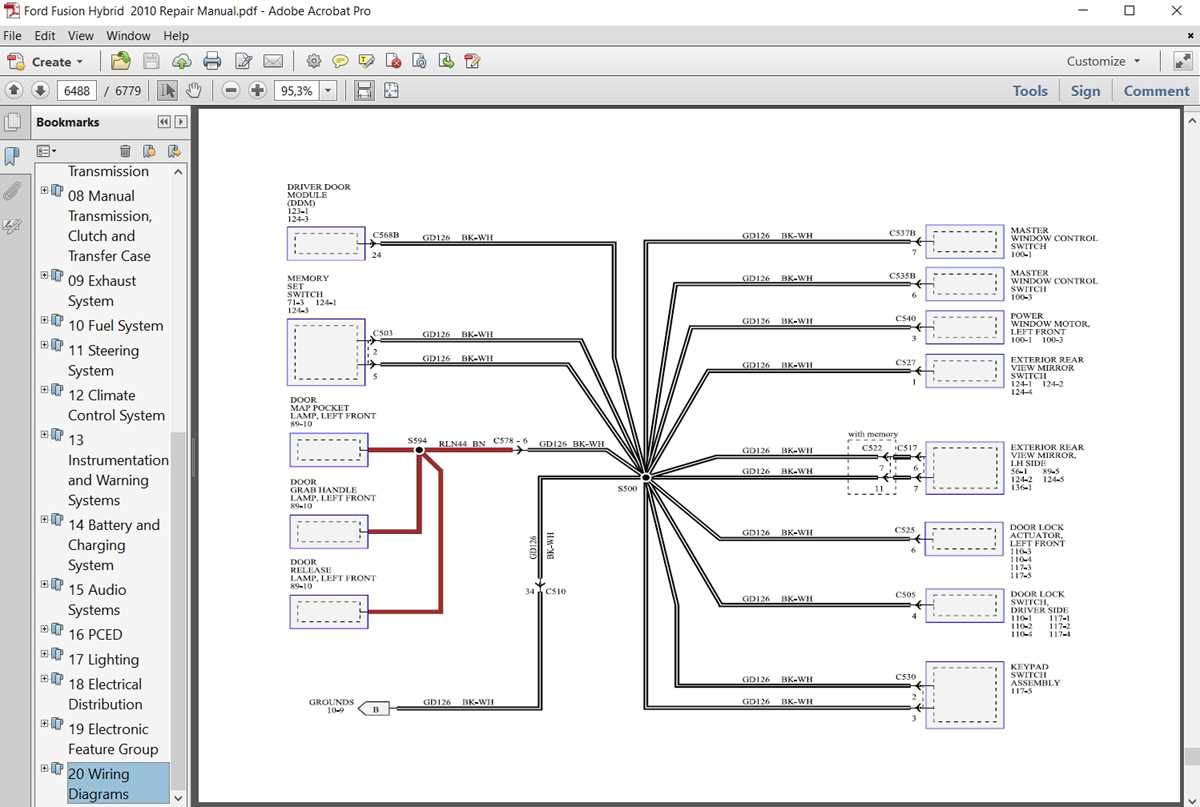Image resolution: width=1200 pixels, height=807 pixels.
Task: Click the Edit text and sign icon
Action: click(x=243, y=61)
